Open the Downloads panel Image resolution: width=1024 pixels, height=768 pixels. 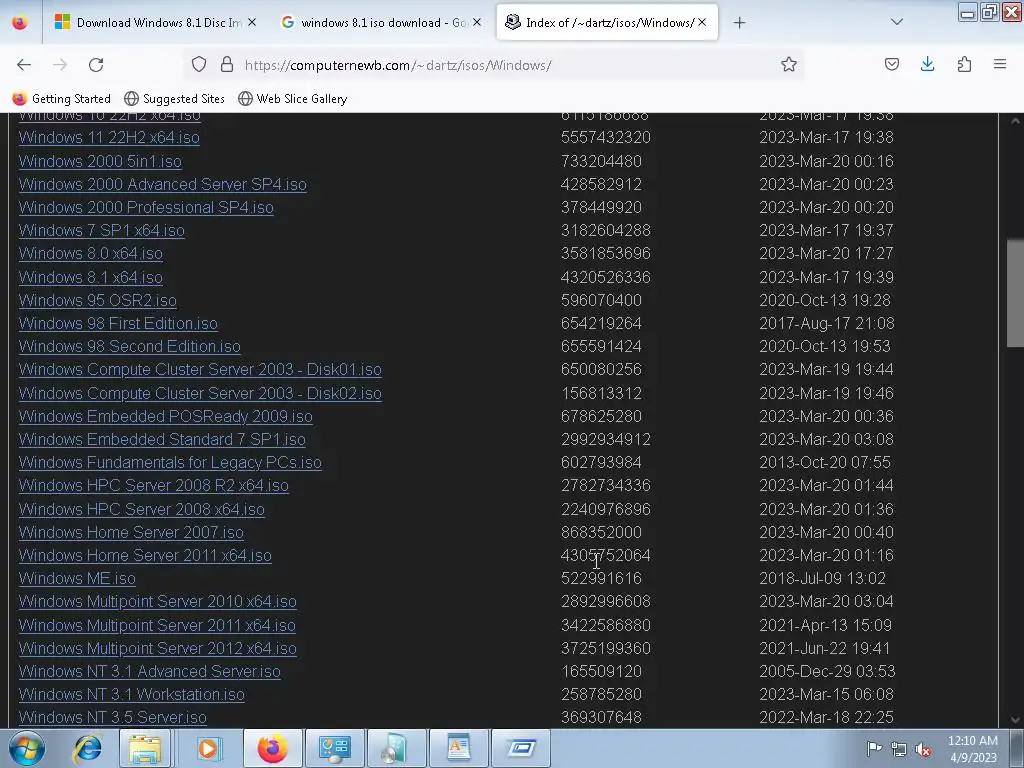927,65
